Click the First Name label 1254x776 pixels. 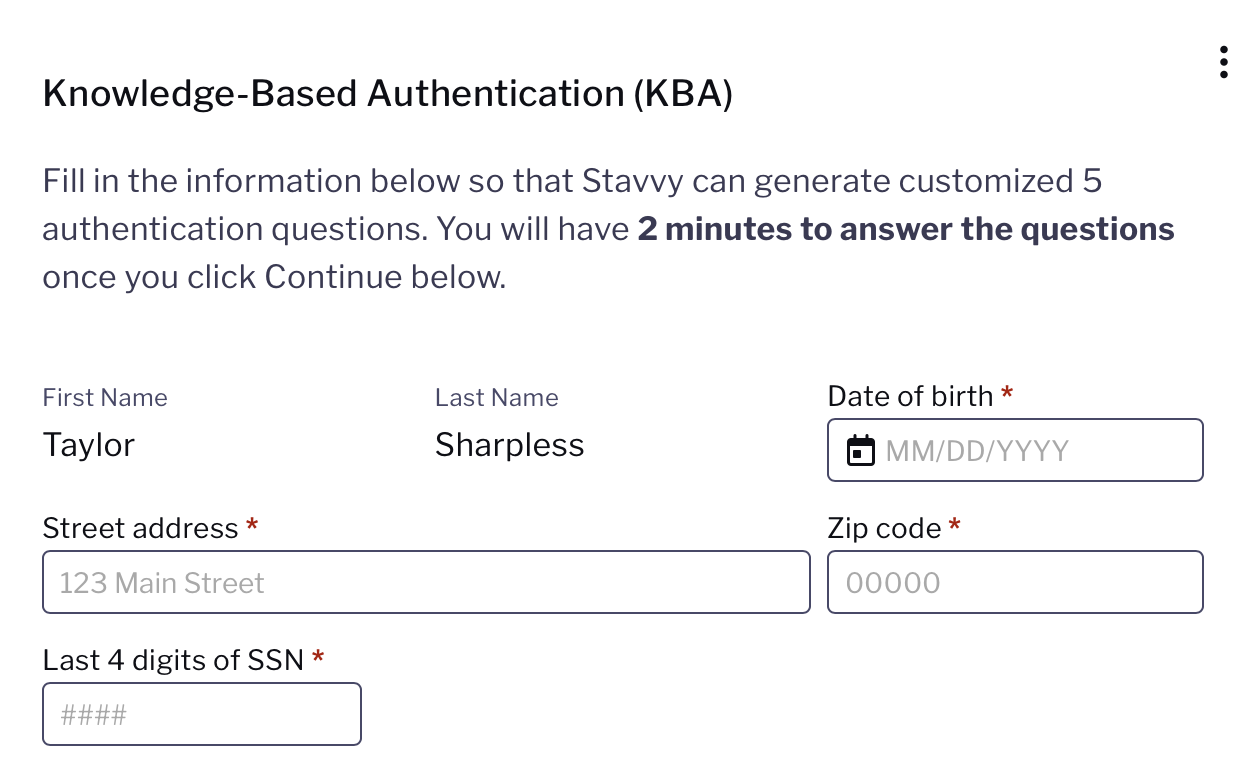click(105, 397)
